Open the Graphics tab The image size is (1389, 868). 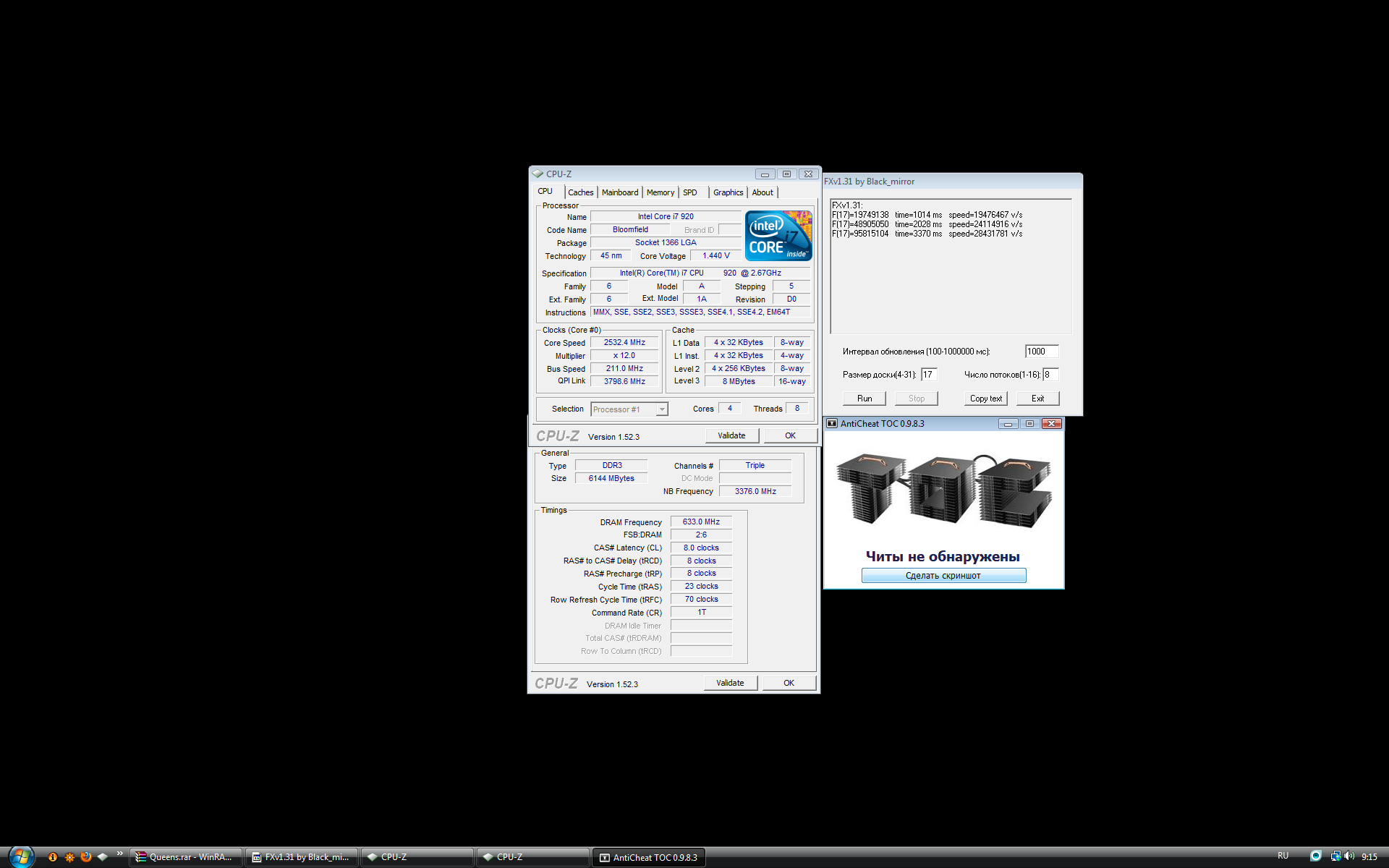point(728,192)
